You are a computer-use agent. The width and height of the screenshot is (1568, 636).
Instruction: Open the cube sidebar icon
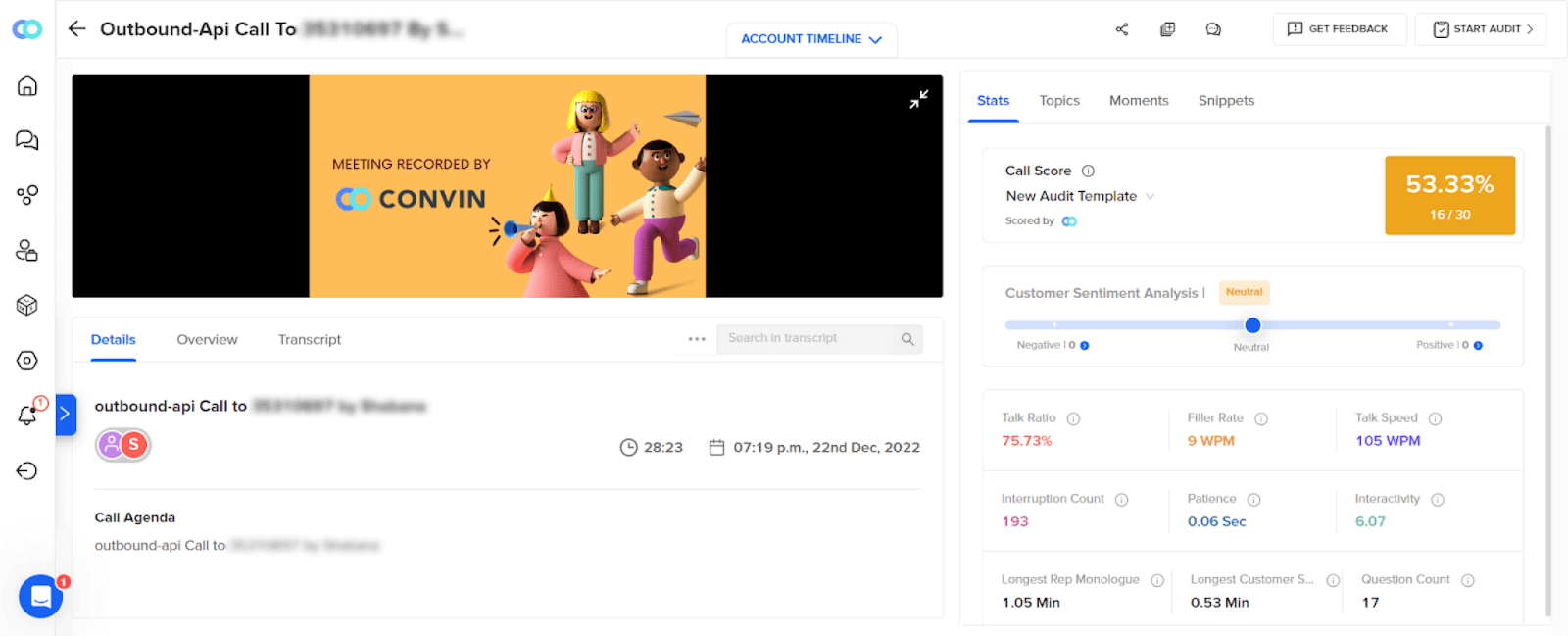(27, 306)
